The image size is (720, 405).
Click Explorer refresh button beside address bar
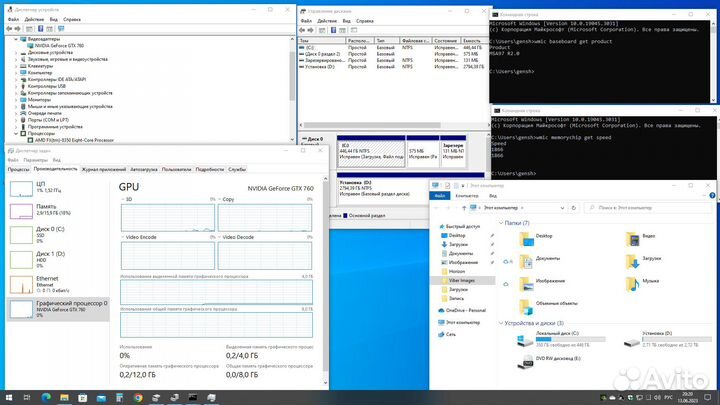pos(574,208)
